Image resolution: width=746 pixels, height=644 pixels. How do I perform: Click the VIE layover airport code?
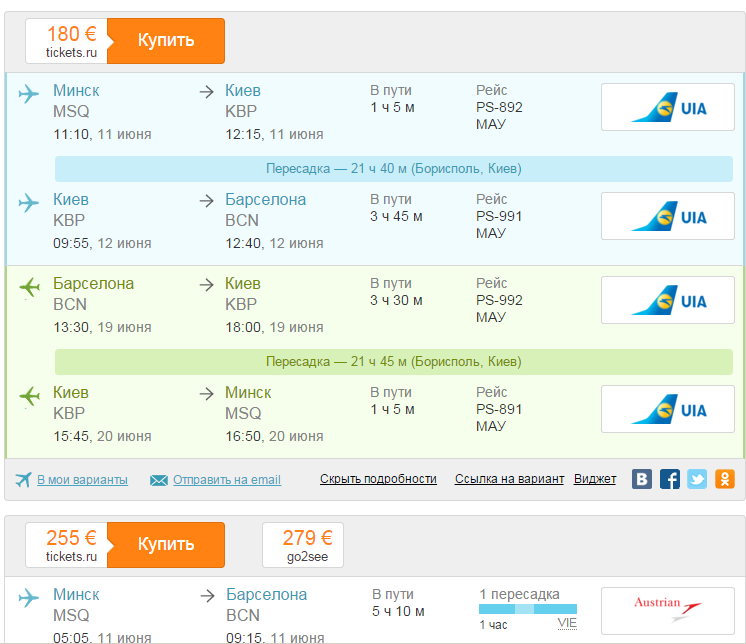click(x=567, y=623)
